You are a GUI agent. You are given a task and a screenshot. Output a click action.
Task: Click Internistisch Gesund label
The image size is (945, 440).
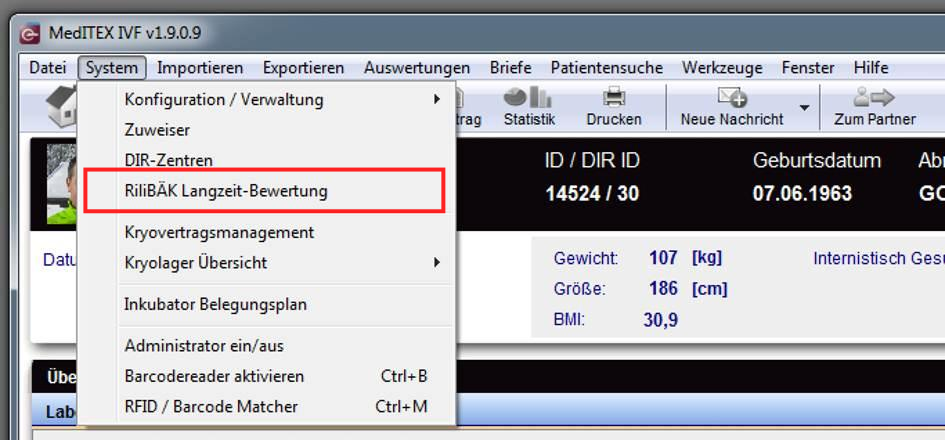click(879, 259)
